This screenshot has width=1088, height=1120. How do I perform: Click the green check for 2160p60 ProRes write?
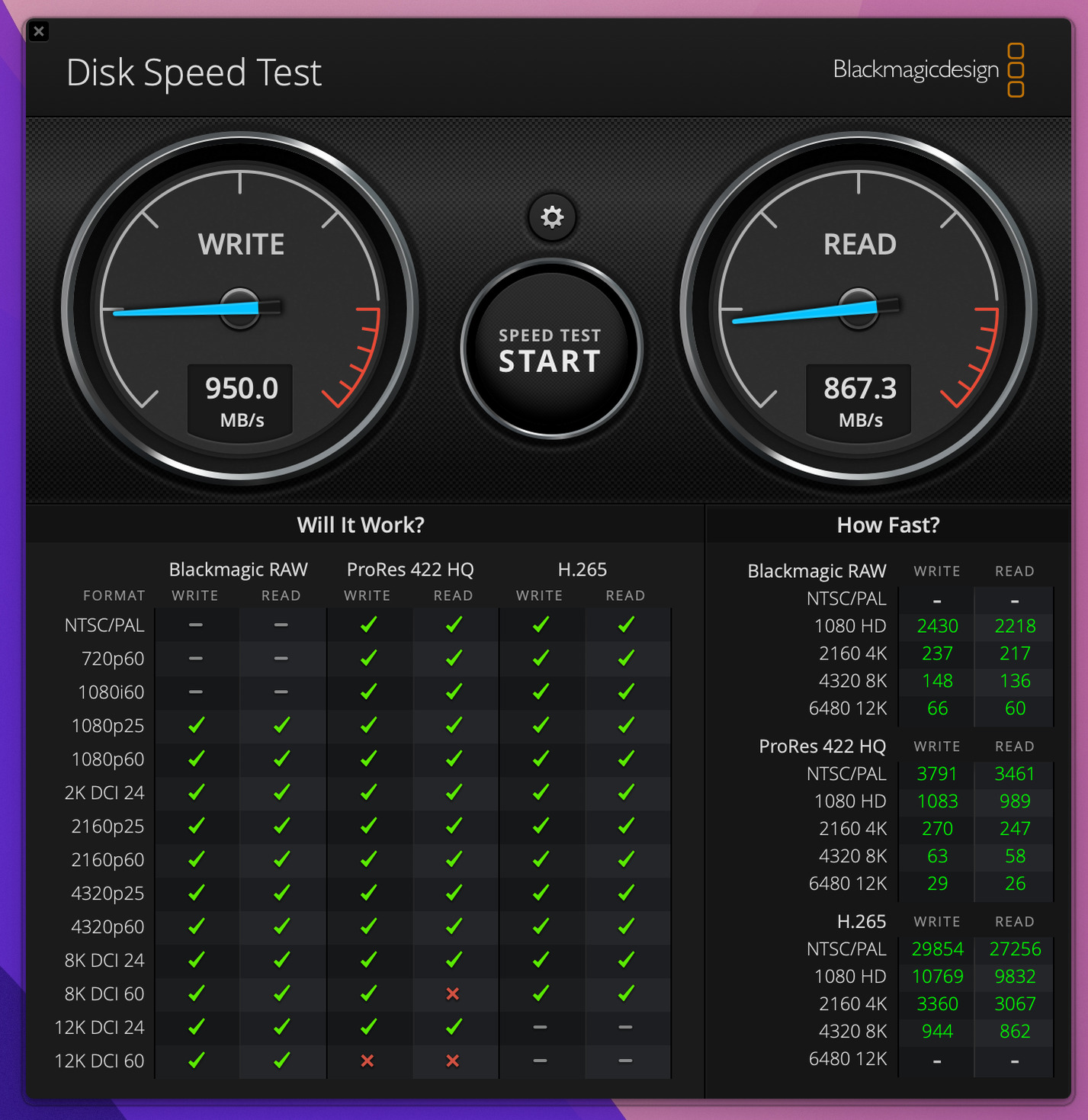[368, 859]
